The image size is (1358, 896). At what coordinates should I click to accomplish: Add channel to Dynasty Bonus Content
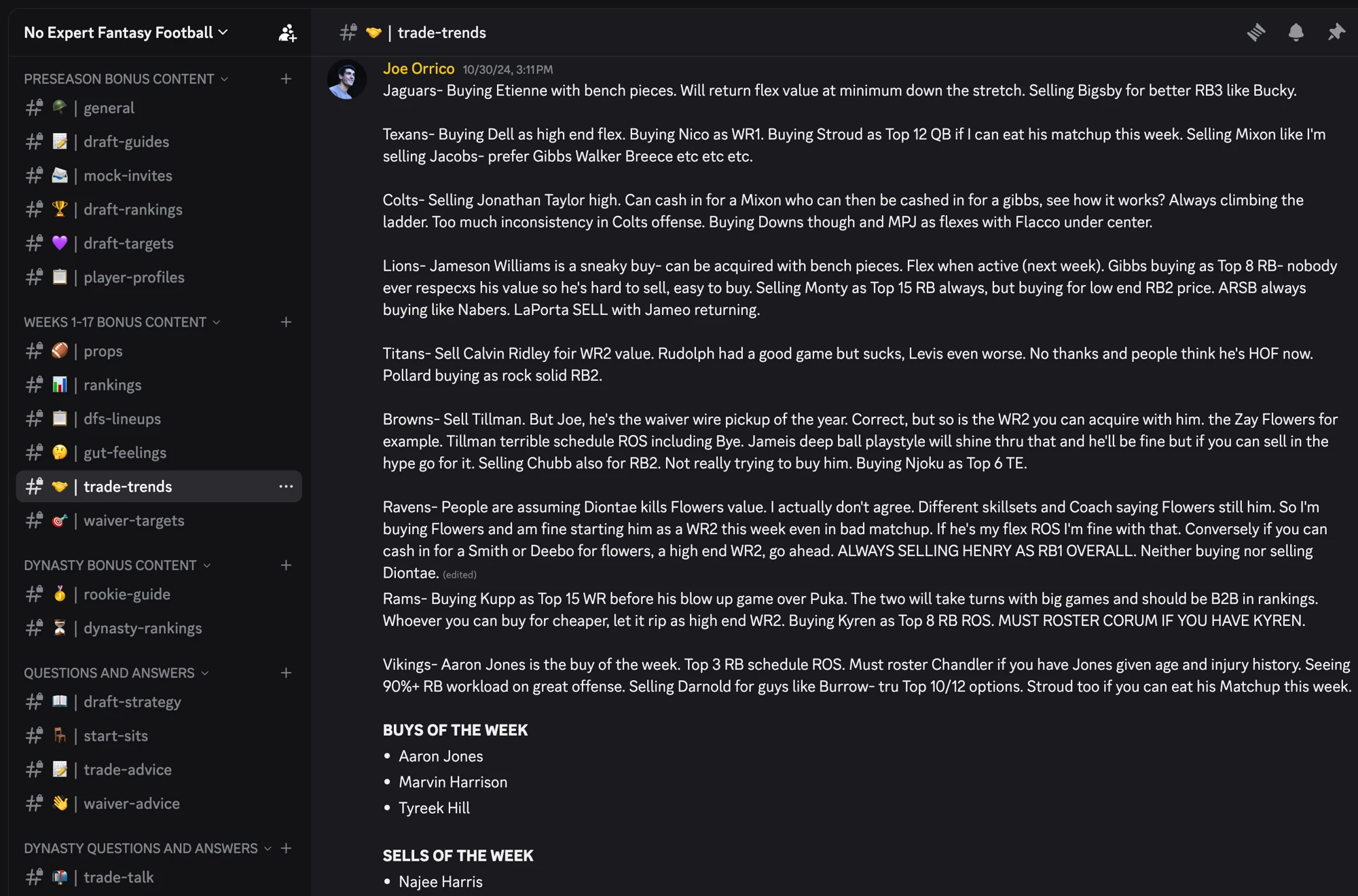[x=286, y=565]
